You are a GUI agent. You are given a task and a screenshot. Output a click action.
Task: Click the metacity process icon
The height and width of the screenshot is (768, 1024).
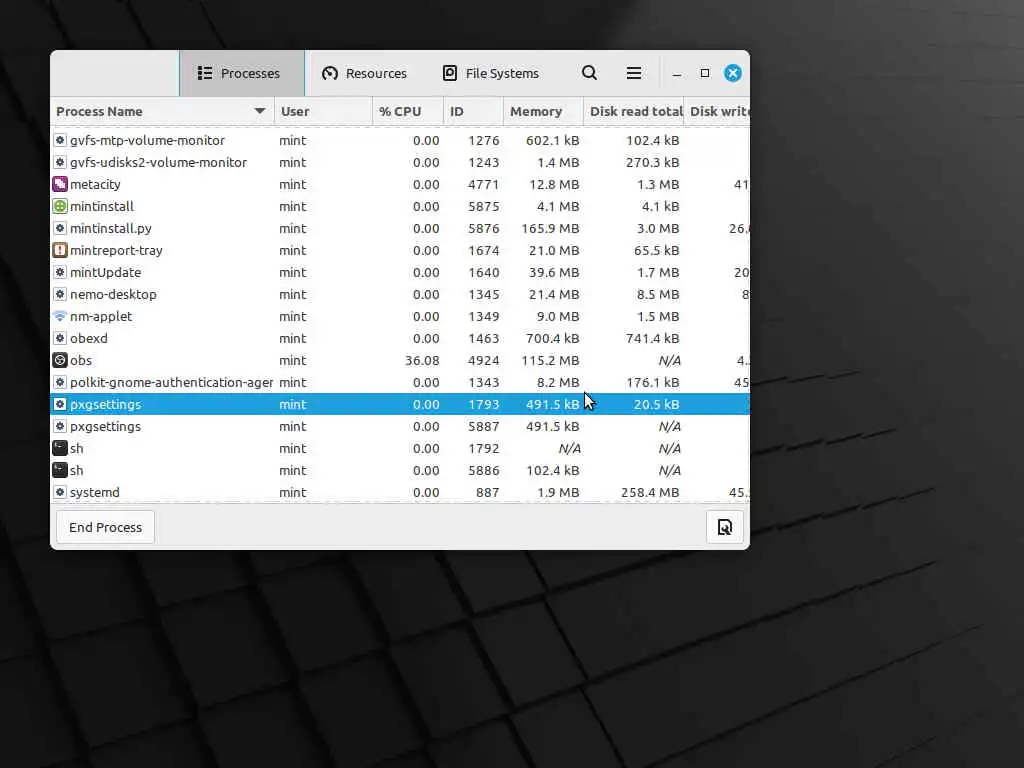60,184
